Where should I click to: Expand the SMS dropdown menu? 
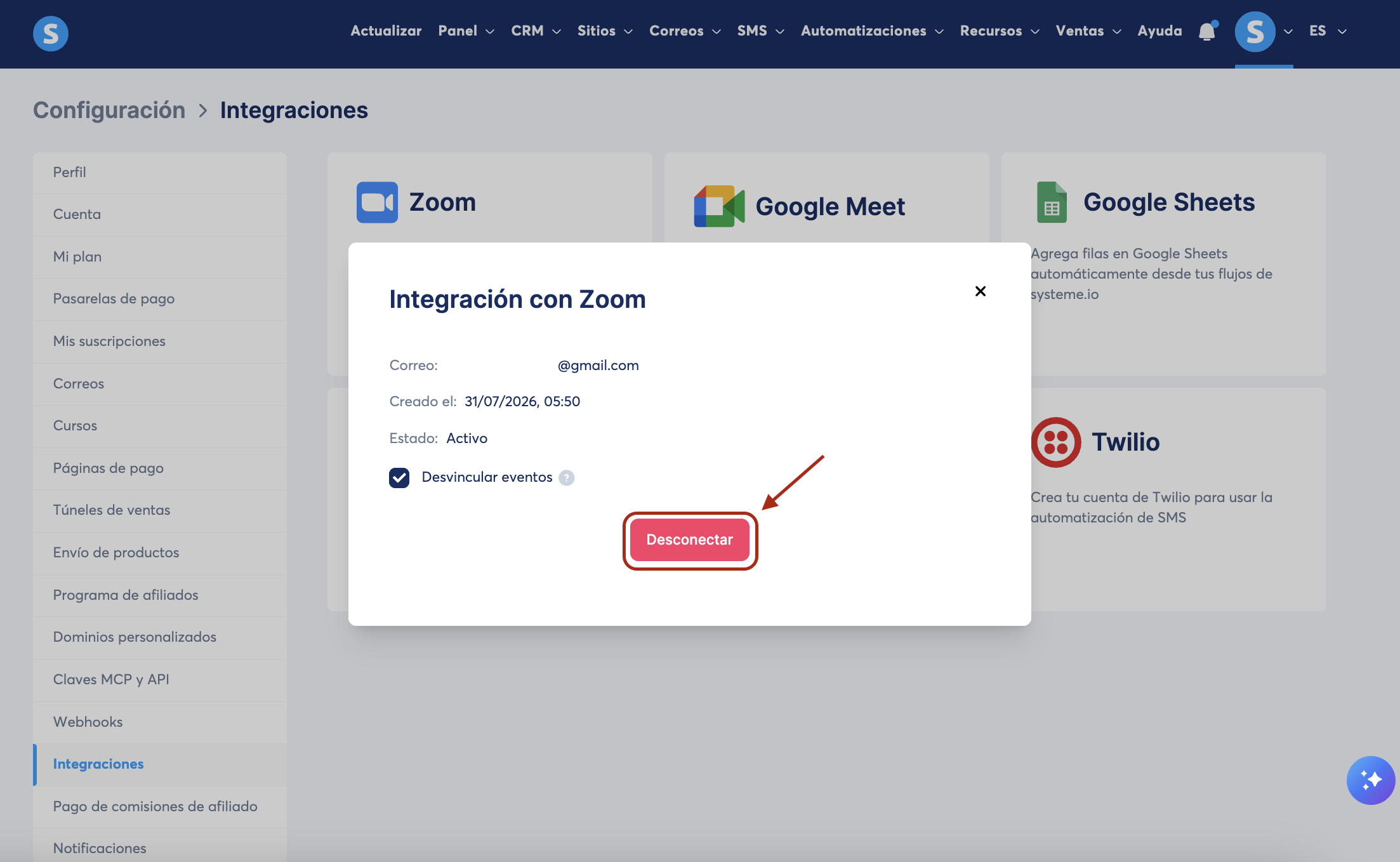pos(761,31)
